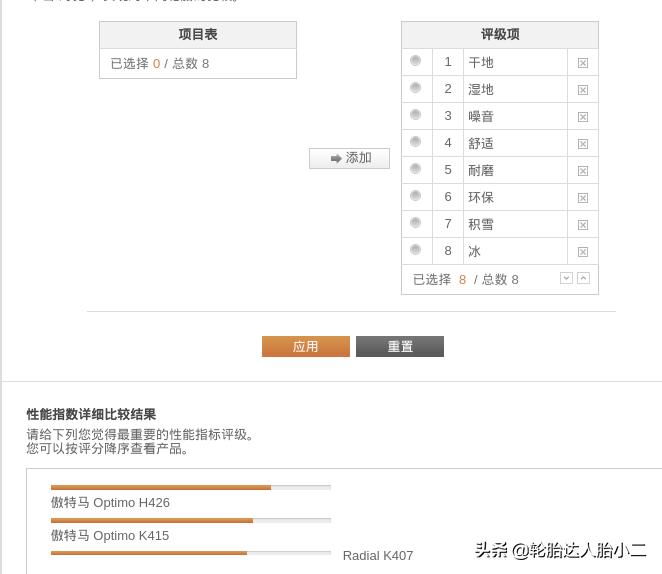Image resolution: width=662 pixels, height=574 pixels.
Task: Select the radio button for 环保
Action: click(x=415, y=196)
